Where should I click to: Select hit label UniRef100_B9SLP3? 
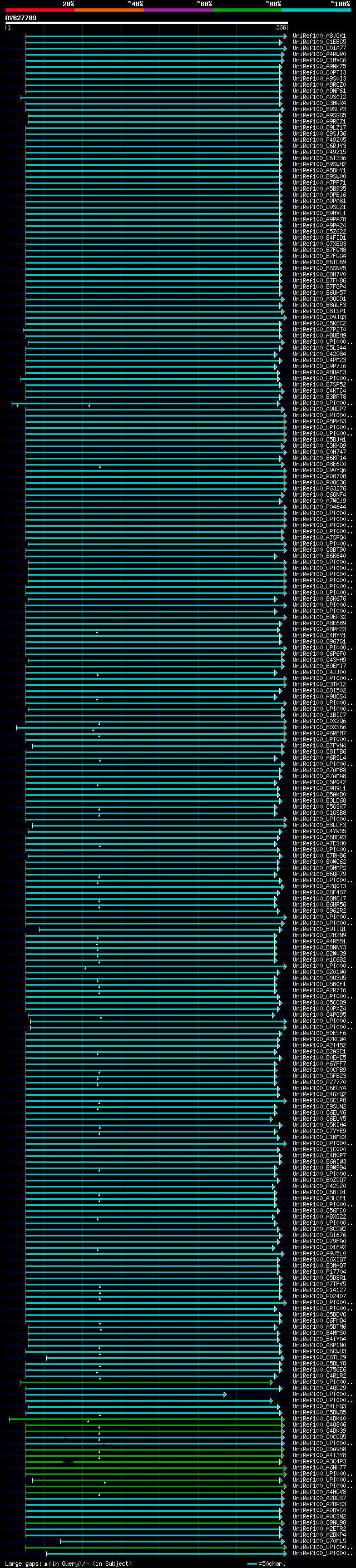[319, 110]
